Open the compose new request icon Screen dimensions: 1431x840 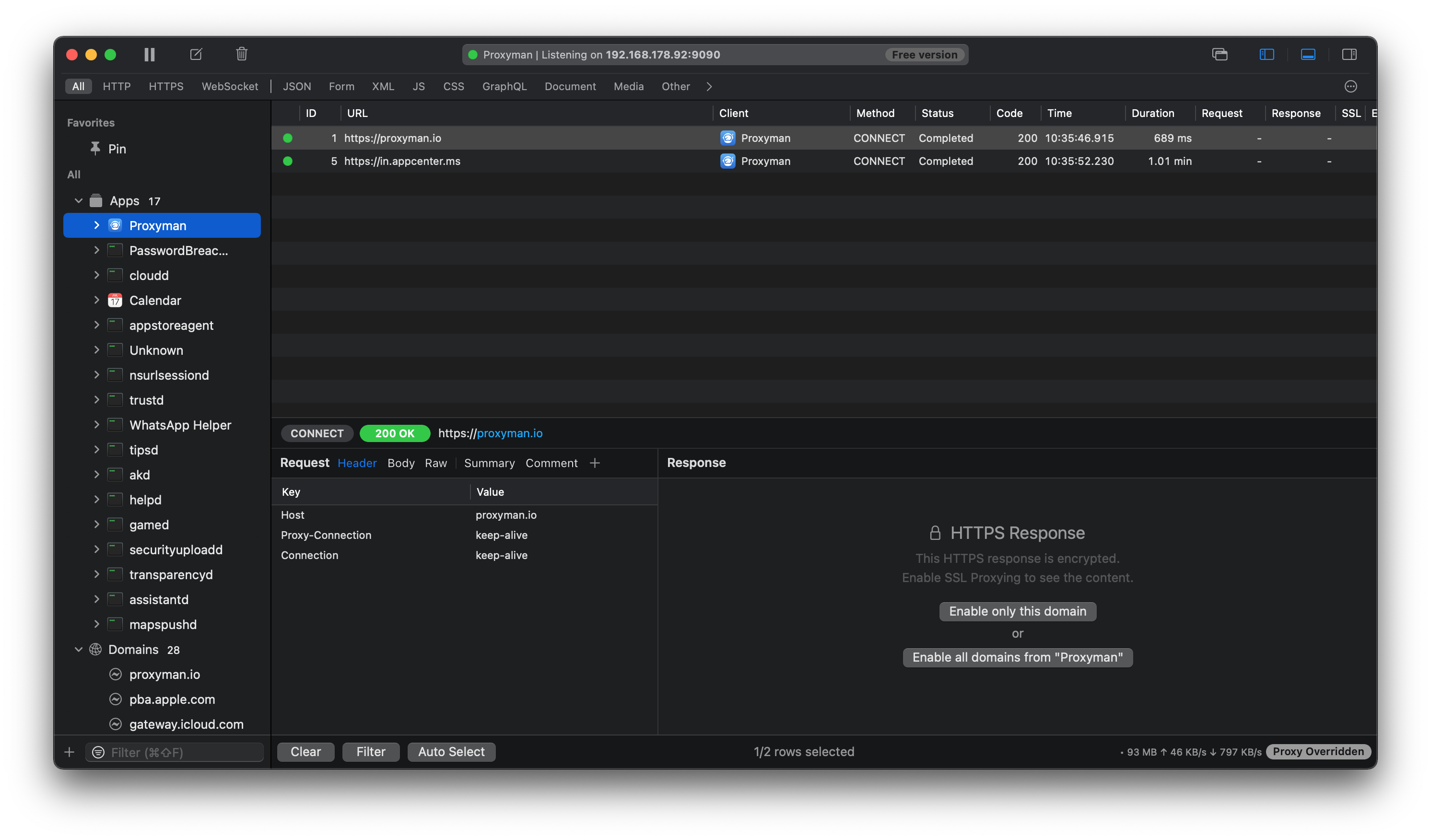[196, 55]
